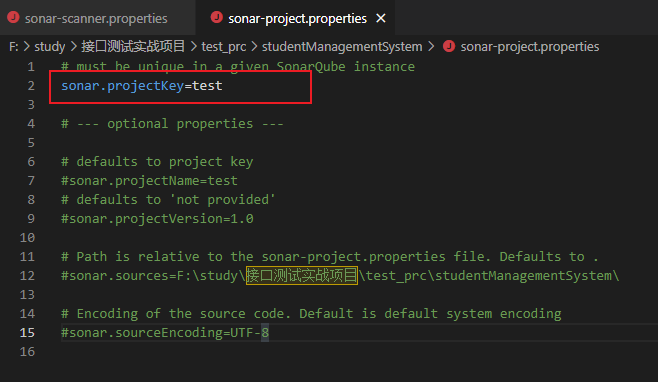658x382 pixels.
Task: Click the chevron after studentManagementSystem in the breadcrumb
Action: tap(431, 46)
